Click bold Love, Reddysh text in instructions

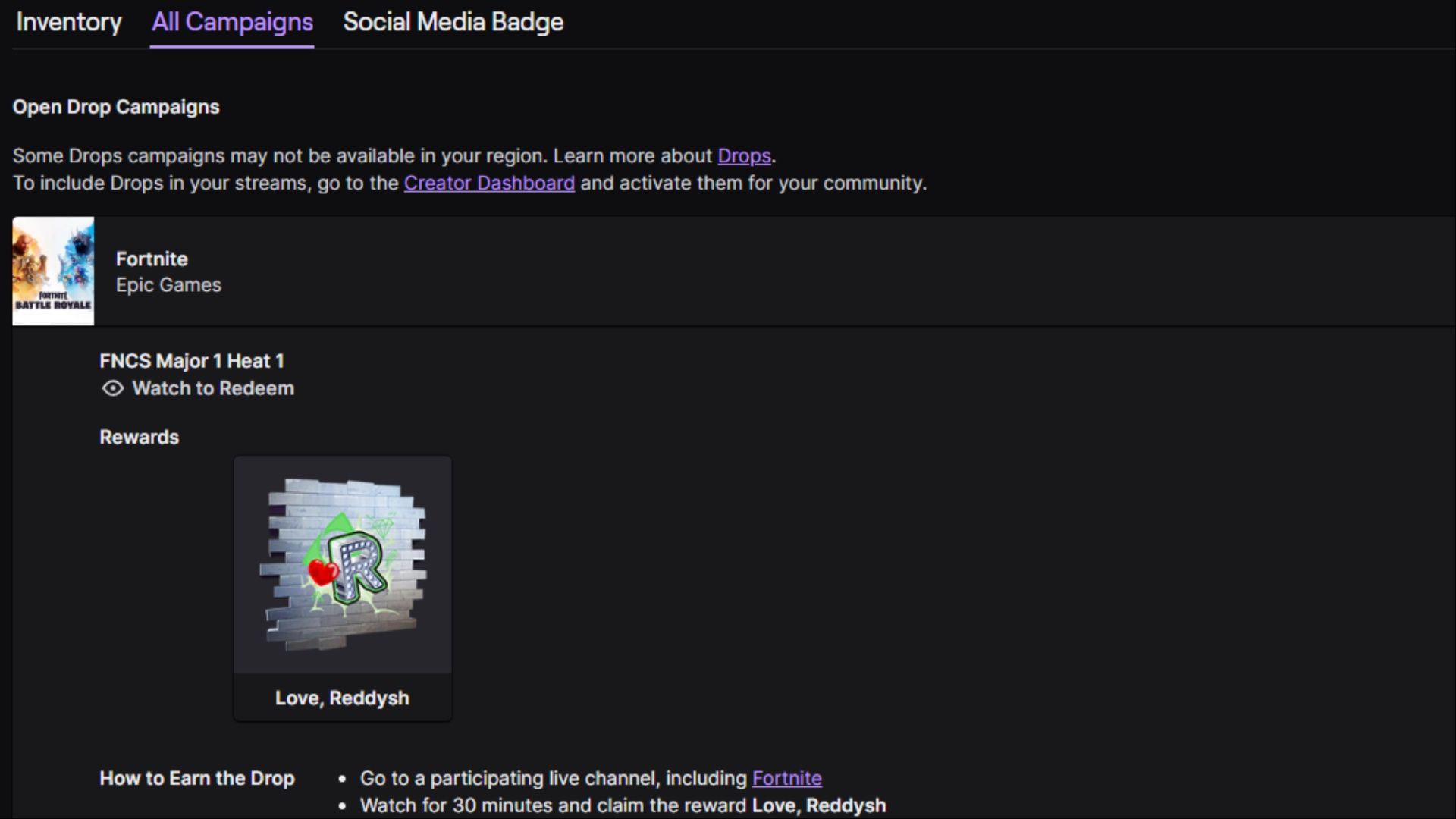[x=818, y=805]
